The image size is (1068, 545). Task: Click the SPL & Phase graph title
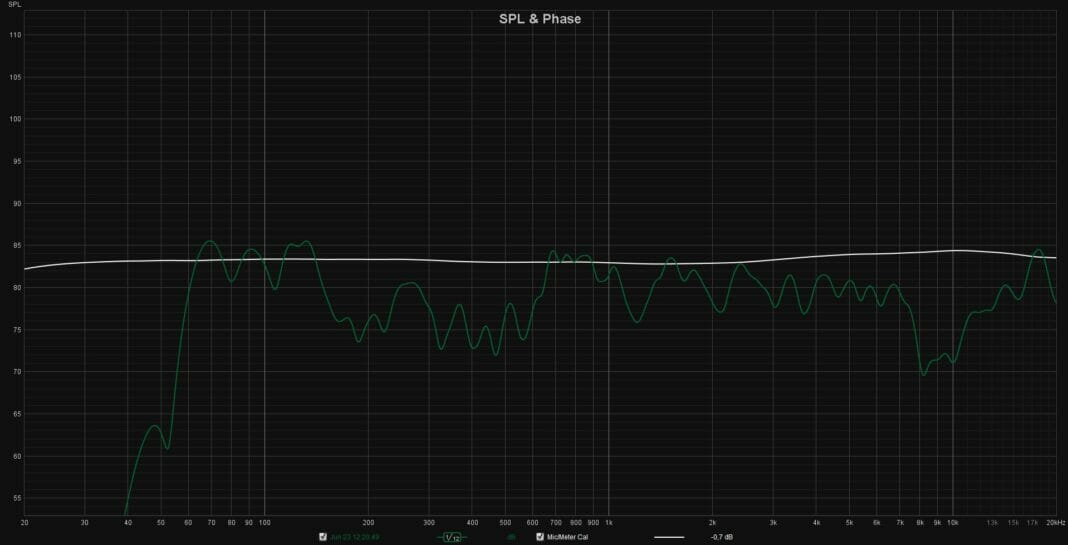click(x=540, y=19)
